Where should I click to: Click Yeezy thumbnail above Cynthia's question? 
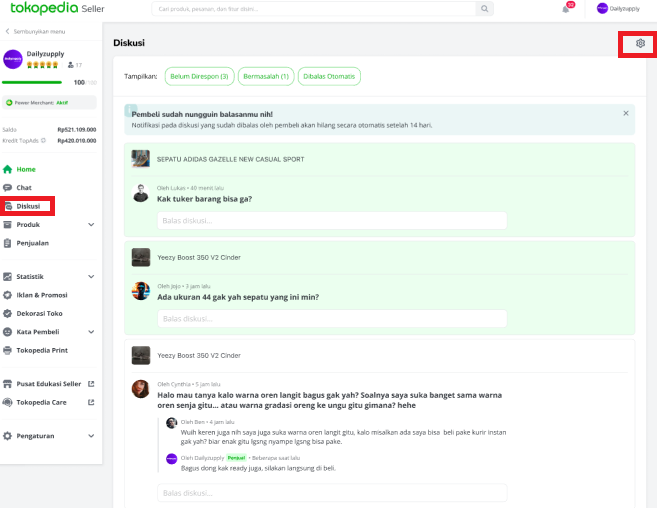click(141, 355)
